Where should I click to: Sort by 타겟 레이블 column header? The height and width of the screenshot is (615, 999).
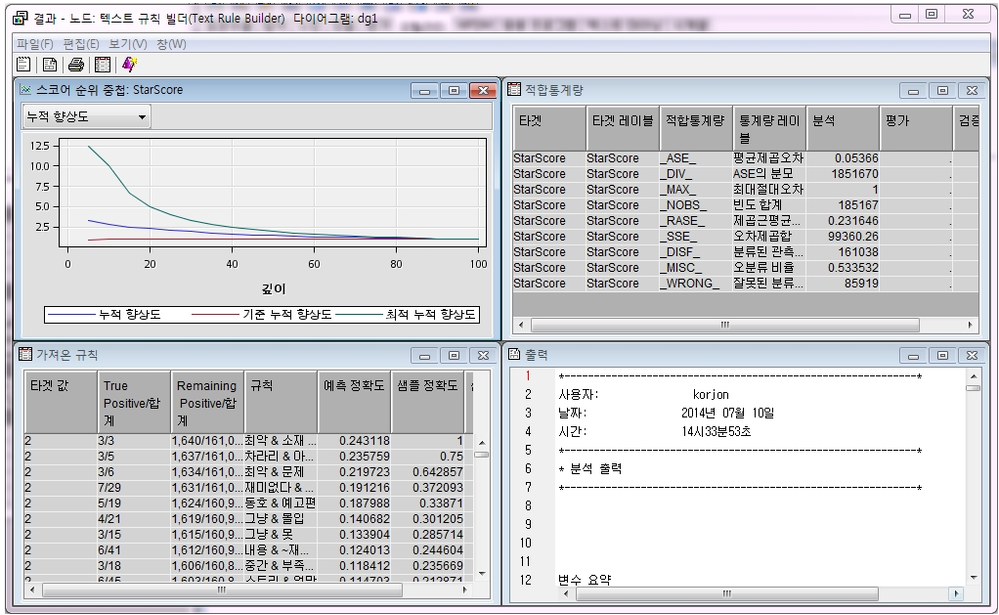tap(622, 128)
